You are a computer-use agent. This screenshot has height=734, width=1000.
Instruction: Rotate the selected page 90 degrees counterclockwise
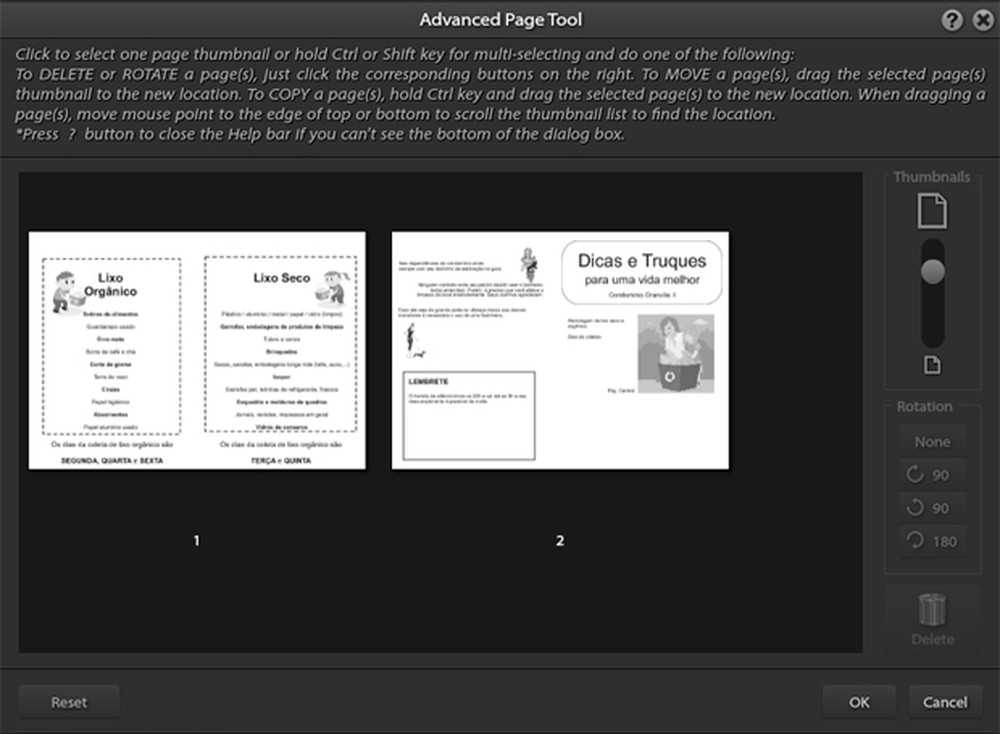pos(931,507)
